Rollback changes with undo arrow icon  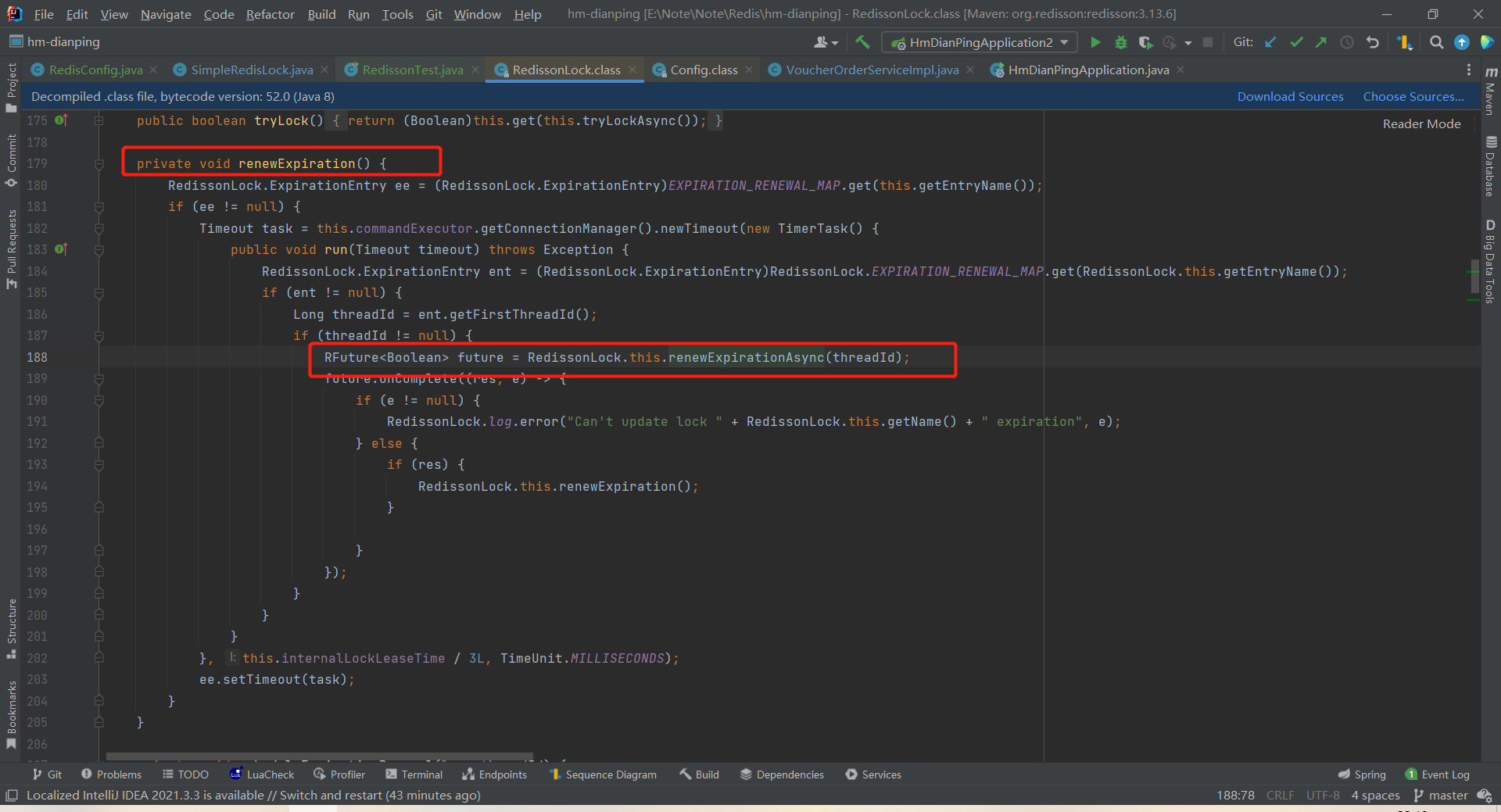click(1372, 42)
